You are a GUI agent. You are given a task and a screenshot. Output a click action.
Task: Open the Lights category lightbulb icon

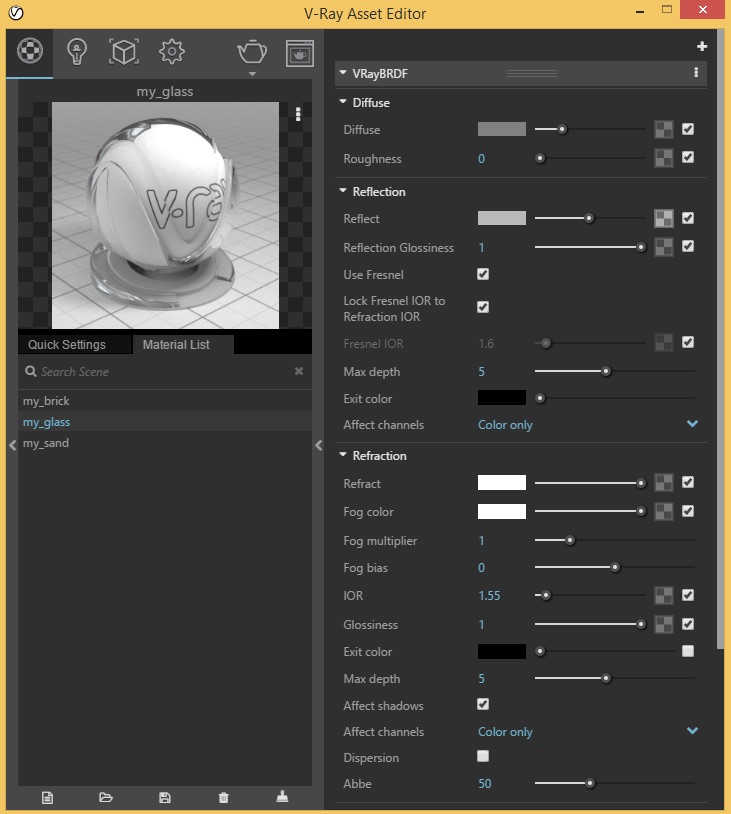click(x=77, y=52)
